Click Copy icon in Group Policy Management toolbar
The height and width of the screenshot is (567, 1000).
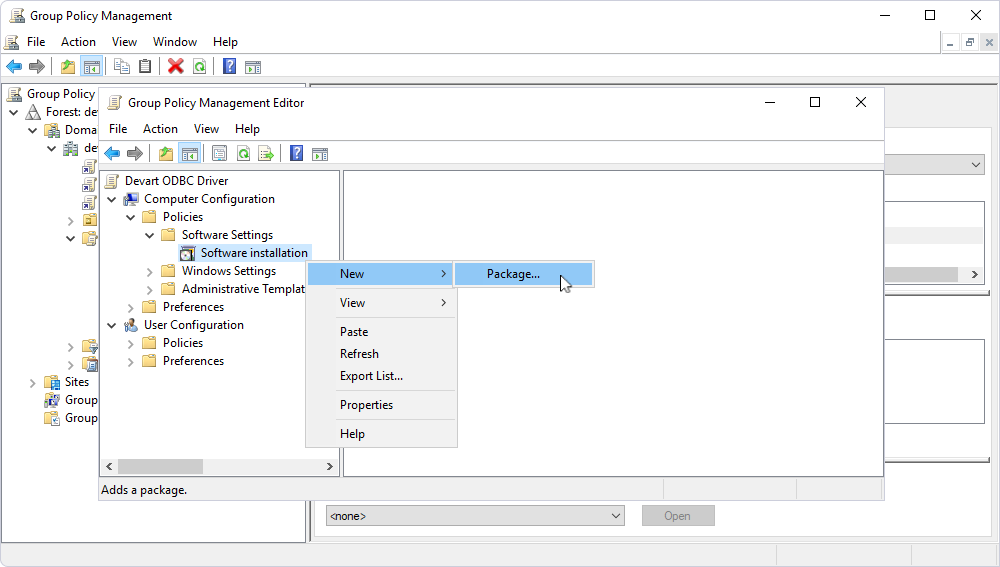[121, 66]
